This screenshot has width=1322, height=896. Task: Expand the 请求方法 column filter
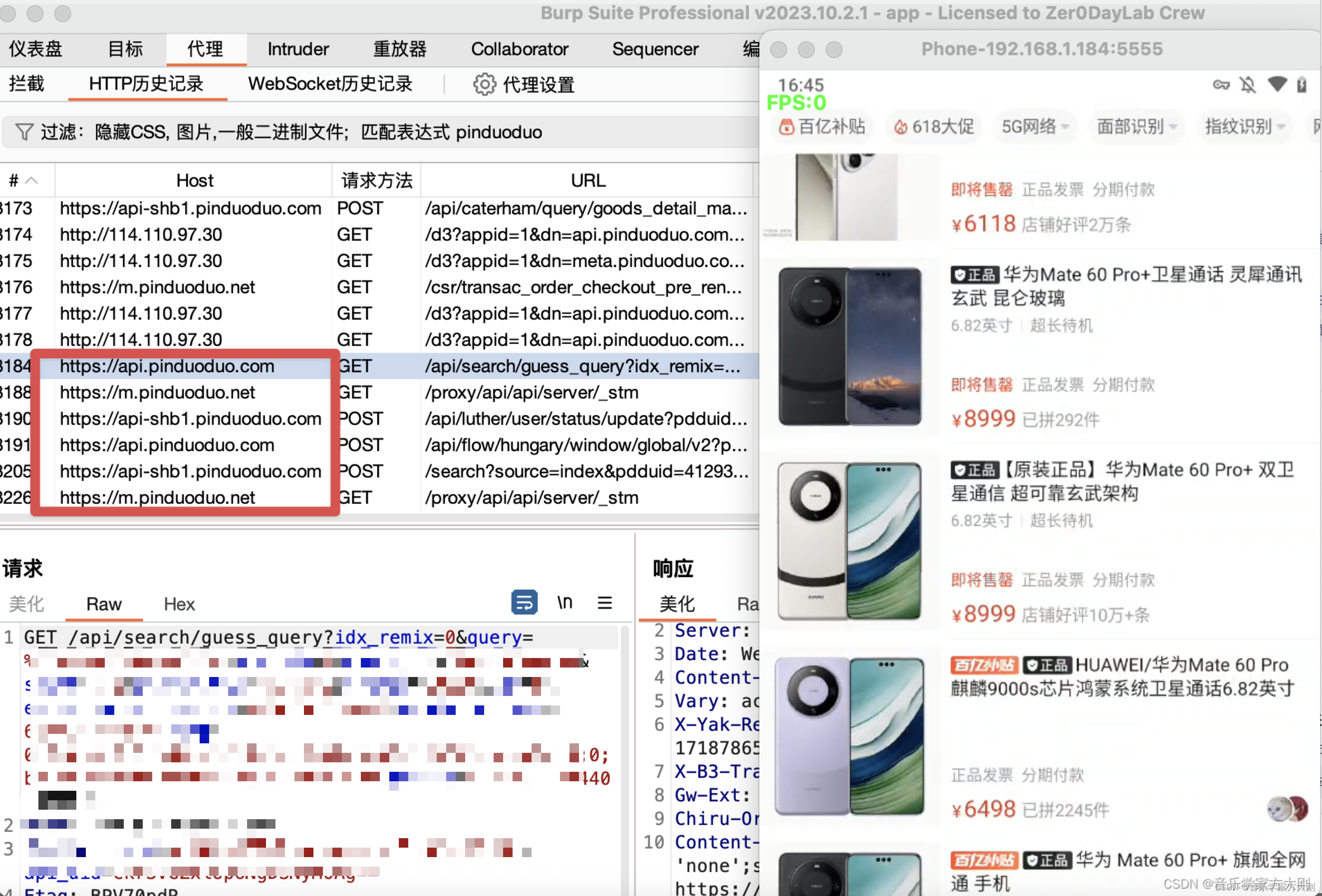(376, 180)
